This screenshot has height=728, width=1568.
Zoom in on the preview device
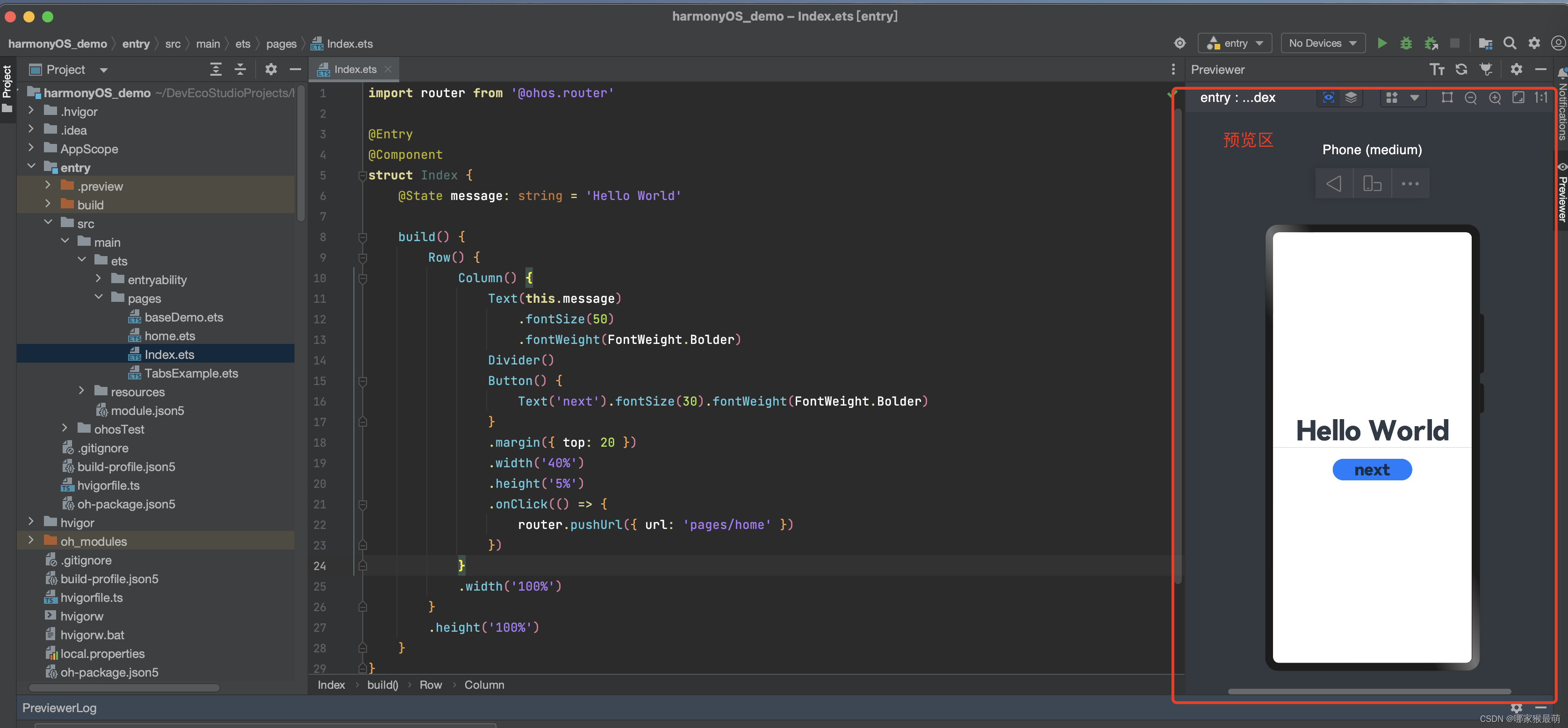1494,98
